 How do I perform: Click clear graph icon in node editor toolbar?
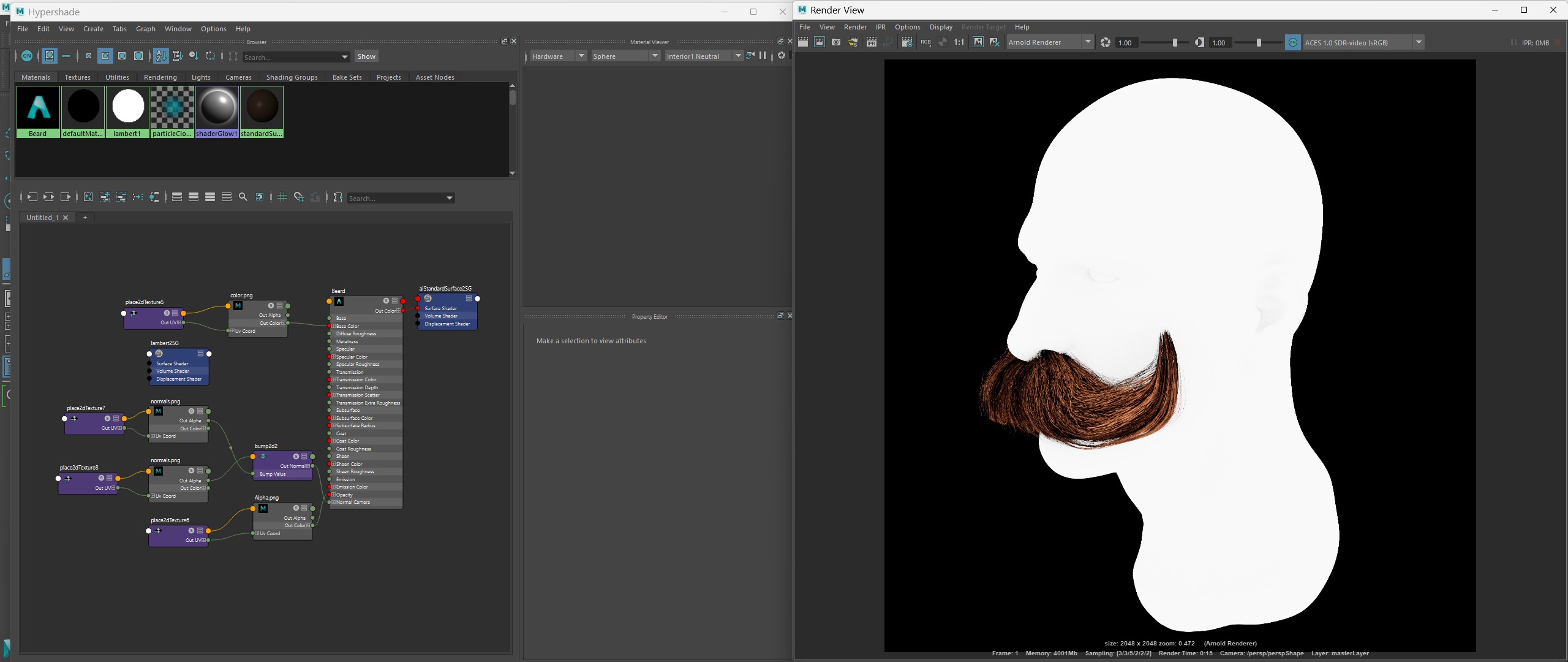88,197
